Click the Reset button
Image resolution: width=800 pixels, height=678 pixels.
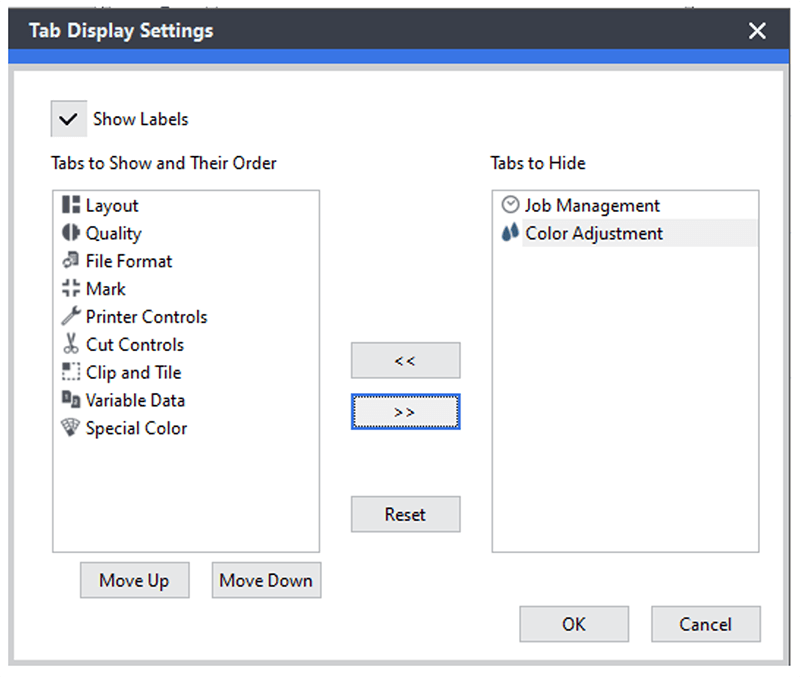(x=405, y=514)
